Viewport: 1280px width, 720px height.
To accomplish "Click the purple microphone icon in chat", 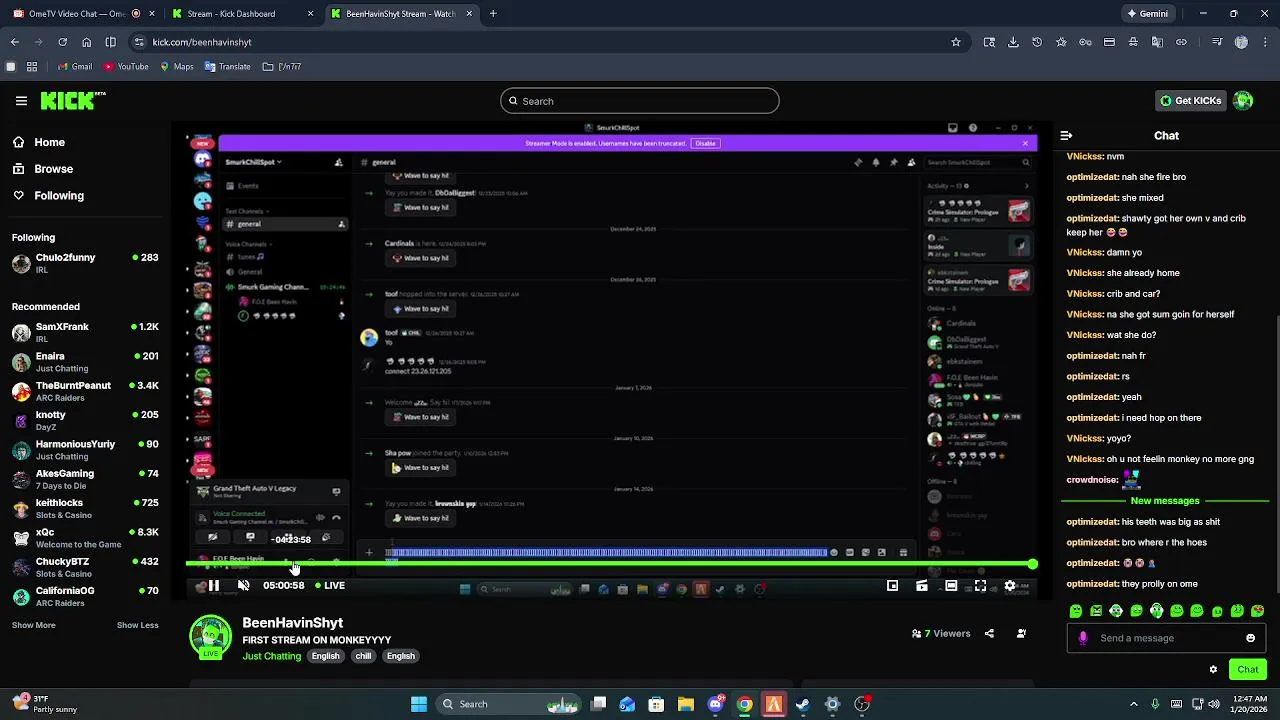I will [1083, 638].
